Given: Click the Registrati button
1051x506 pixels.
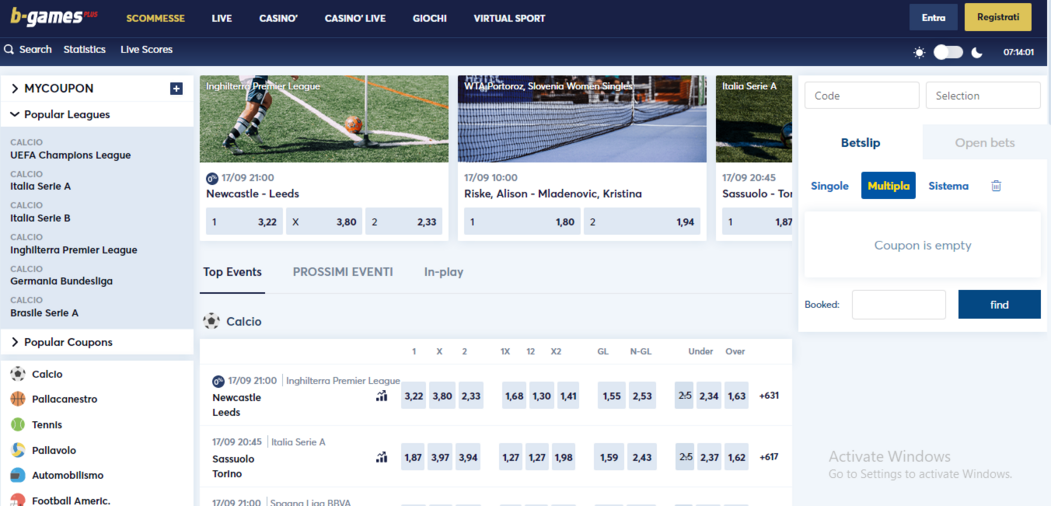Looking at the screenshot, I should 997,18.
